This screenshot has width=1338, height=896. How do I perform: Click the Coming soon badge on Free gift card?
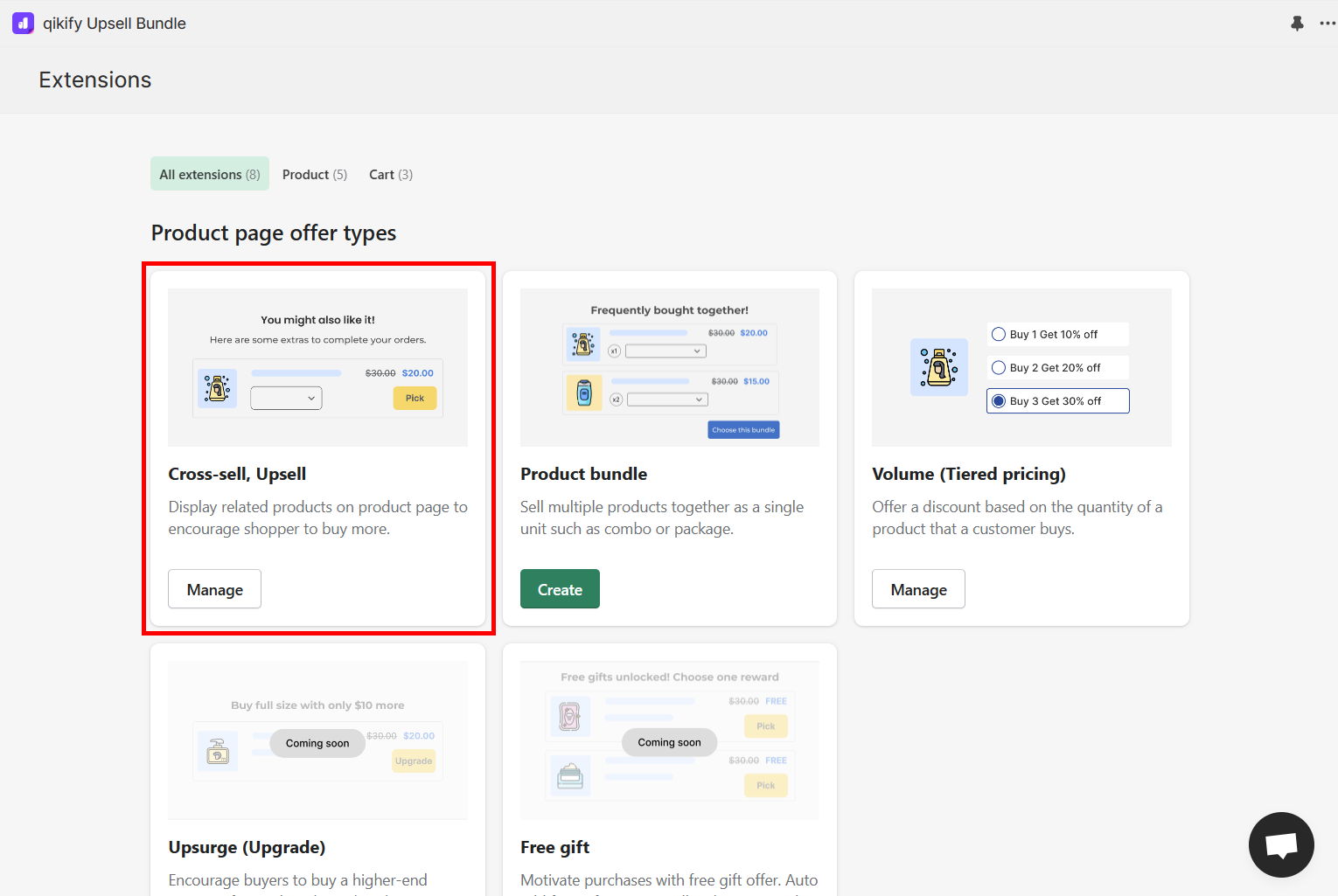(x=669, y=742)
